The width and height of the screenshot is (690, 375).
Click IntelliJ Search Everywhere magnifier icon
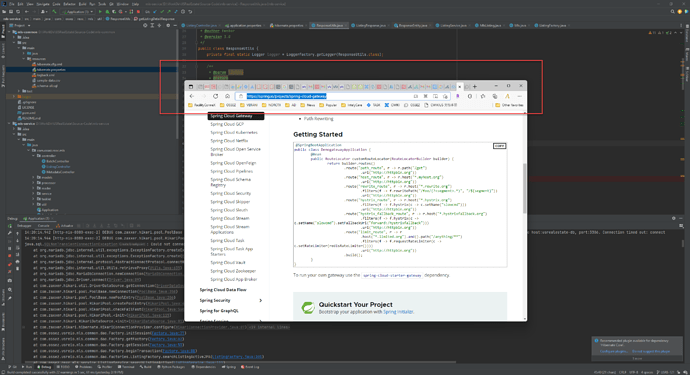coord(672,11)
